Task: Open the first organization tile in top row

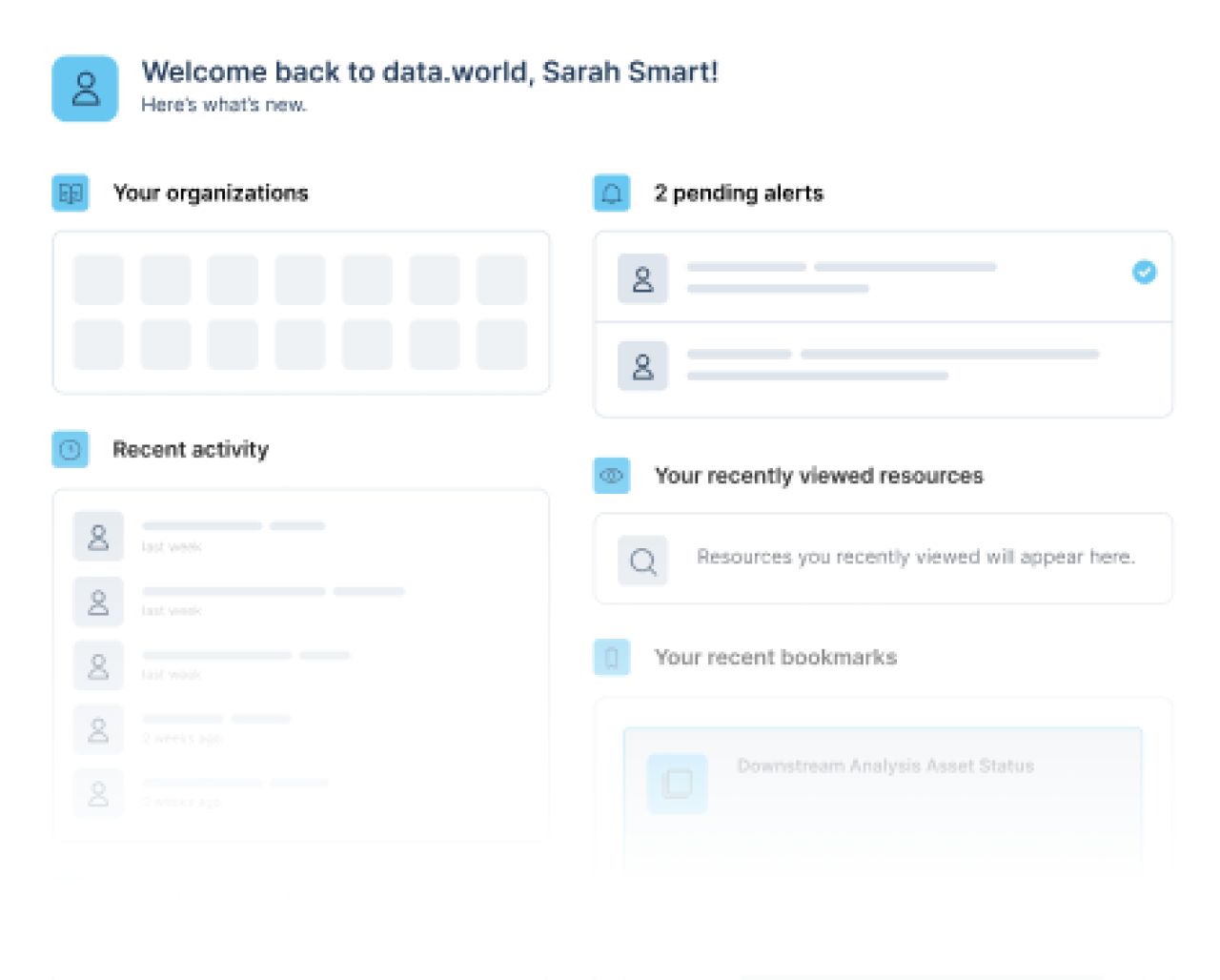Action: click(x=98, y=279)
